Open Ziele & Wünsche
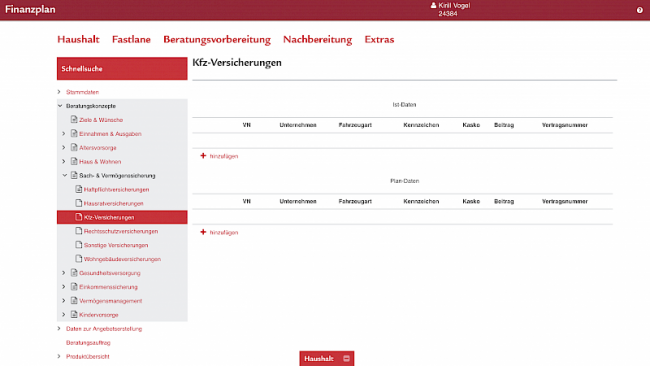Screen dimensions: 650x366 click(101, 120)
